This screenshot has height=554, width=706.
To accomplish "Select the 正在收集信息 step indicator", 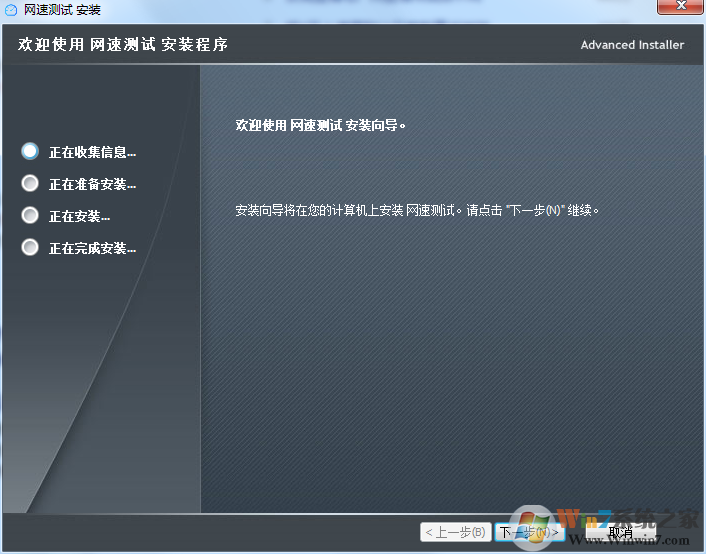I will tap(30, 151).
